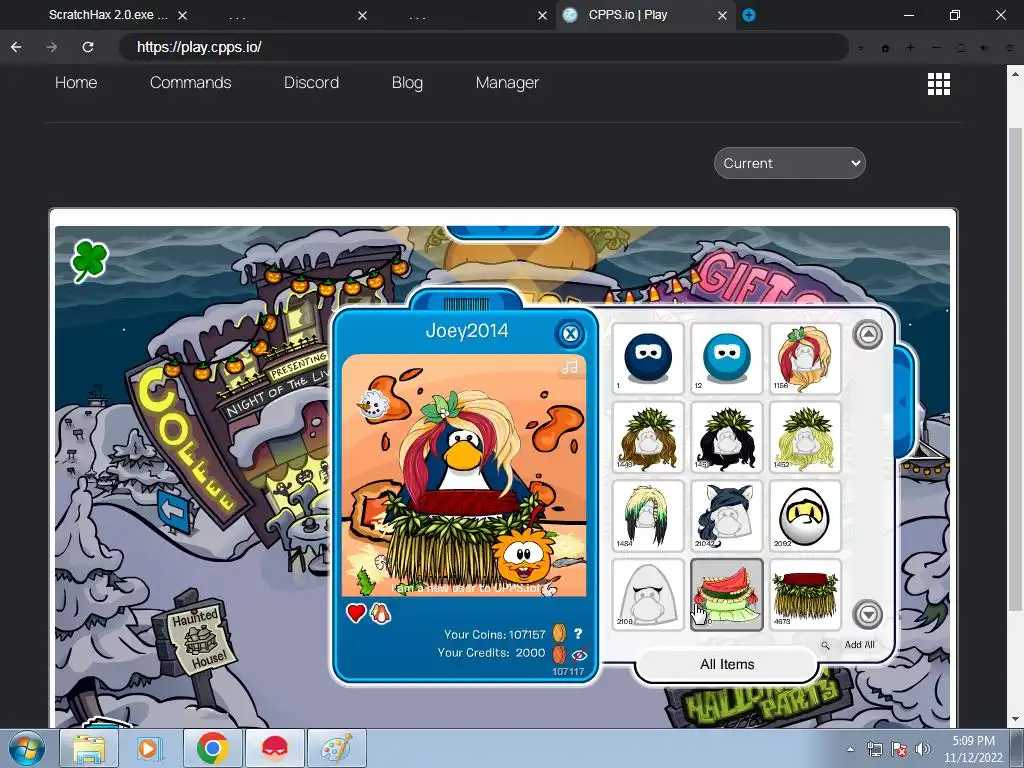This screenshot has width=1024, height=768.
Task: Reload the current page
Action: (88, 47)
